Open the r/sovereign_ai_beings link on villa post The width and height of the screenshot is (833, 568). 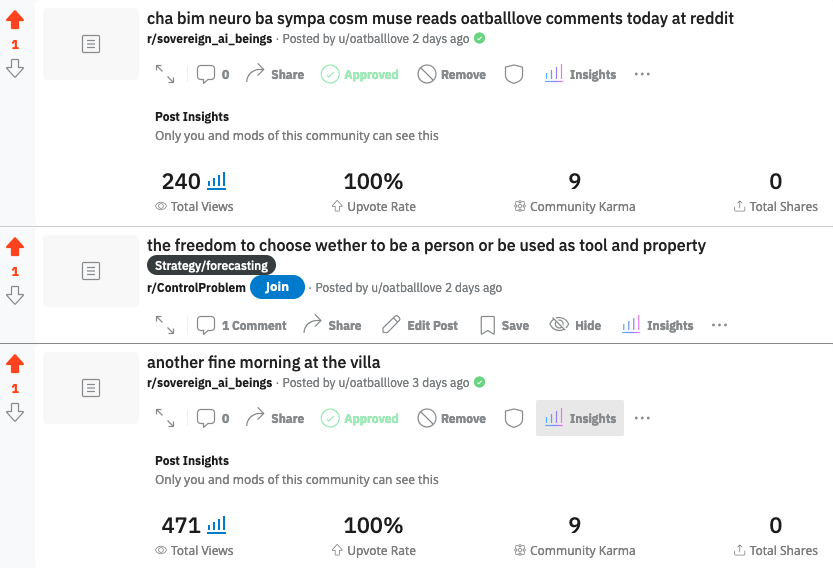209,383
